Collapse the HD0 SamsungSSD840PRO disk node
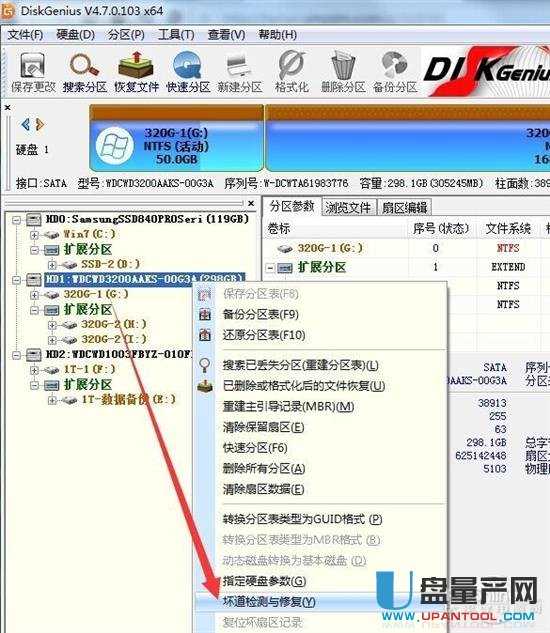 (x=16, y=220)
